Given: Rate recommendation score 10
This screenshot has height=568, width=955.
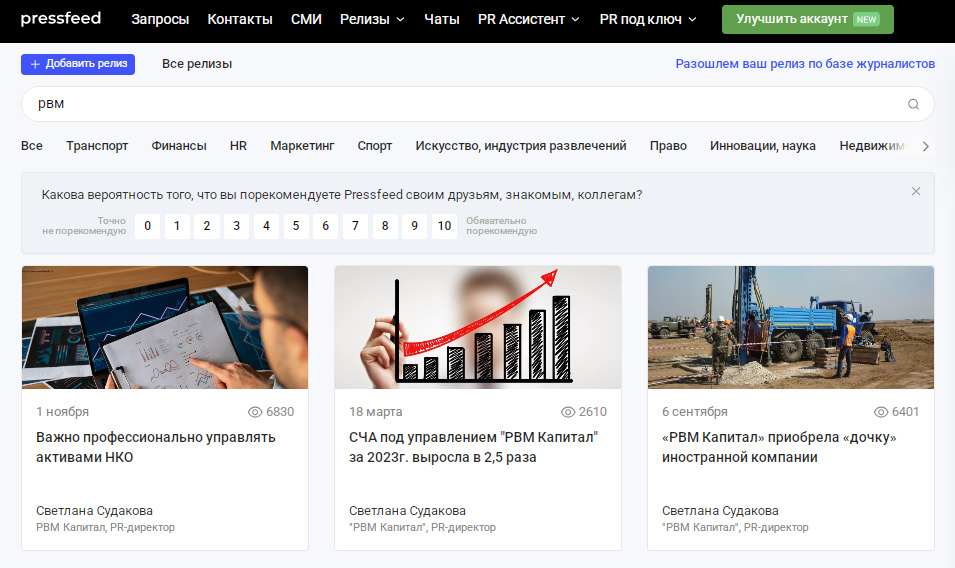Looking at the screenshot, I should coord(445,226).
